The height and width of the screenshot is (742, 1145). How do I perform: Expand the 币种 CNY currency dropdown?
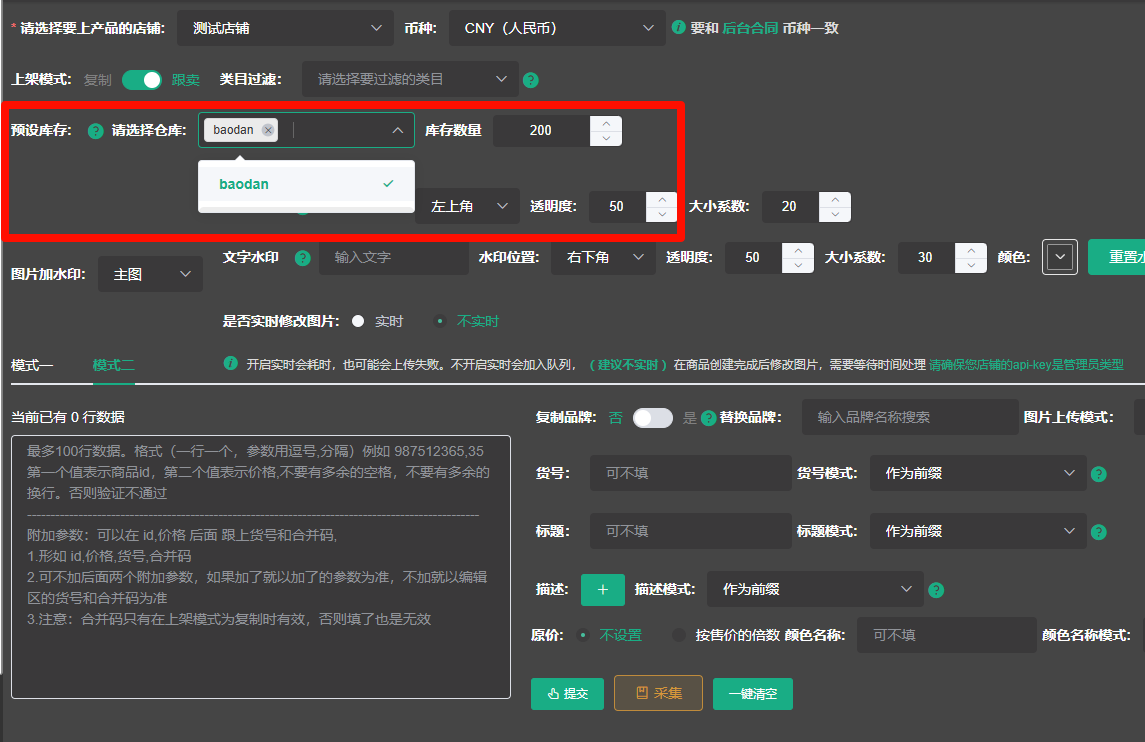point(556,28)
